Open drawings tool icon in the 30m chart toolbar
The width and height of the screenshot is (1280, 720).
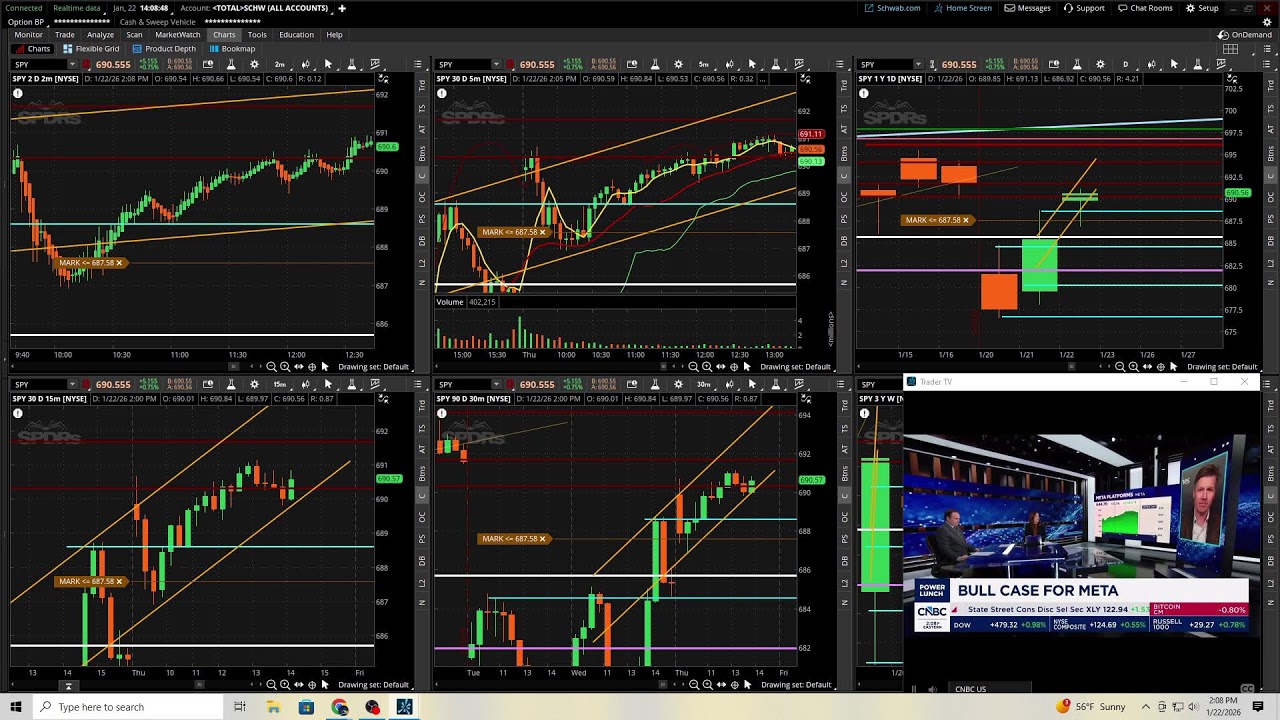799,384
